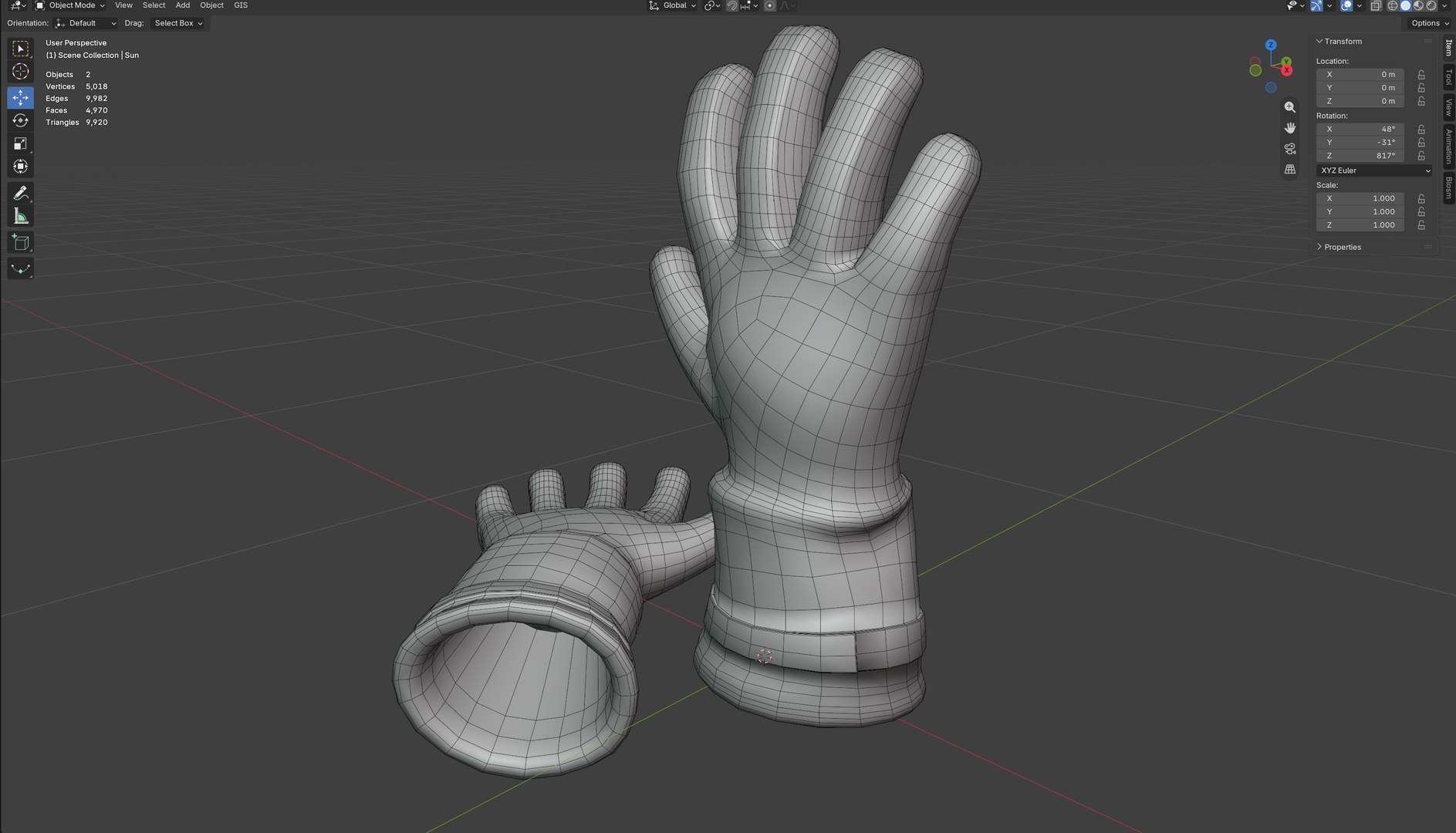Open the View menu

point(123,5)
